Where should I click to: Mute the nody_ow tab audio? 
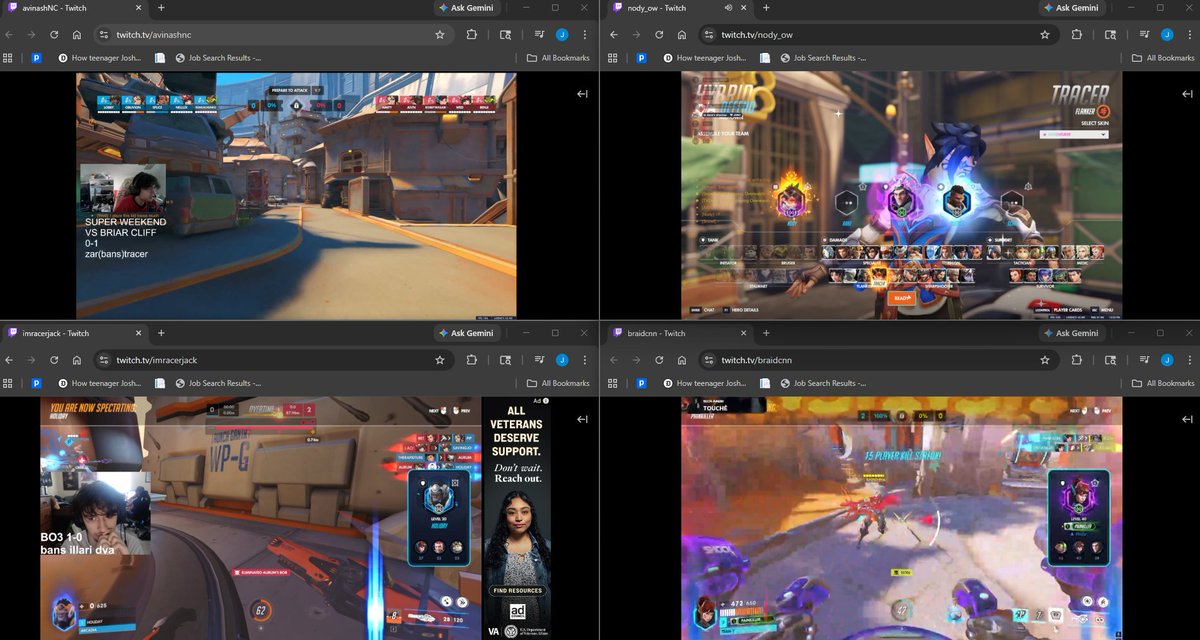728,8
